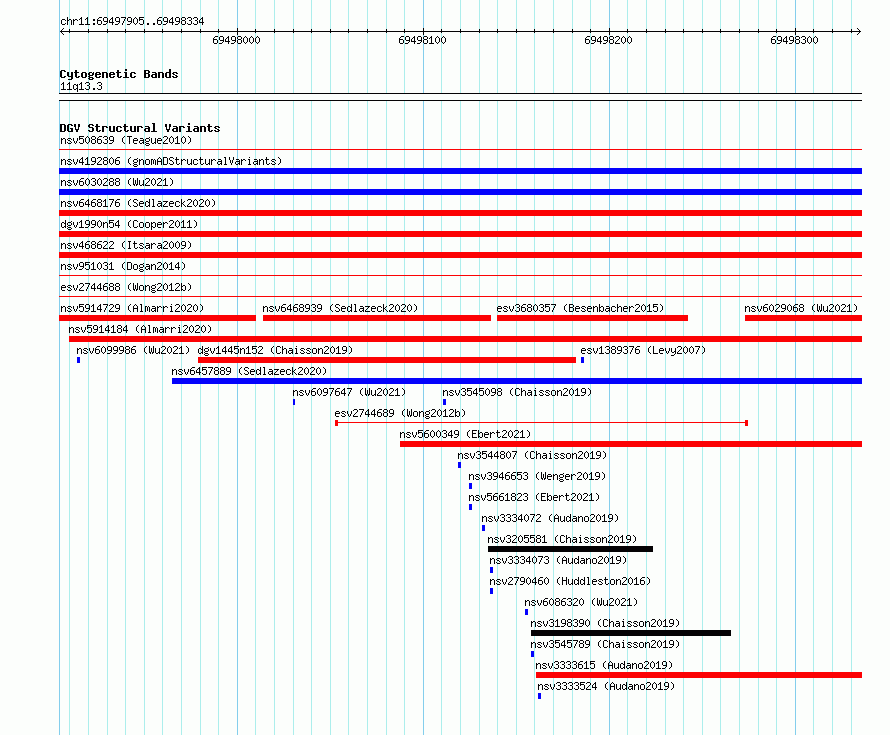Click the nsv6468176 (Sedlazeck2020) label
This screenshot has height=735, width=890.
(x=138, y=203)
